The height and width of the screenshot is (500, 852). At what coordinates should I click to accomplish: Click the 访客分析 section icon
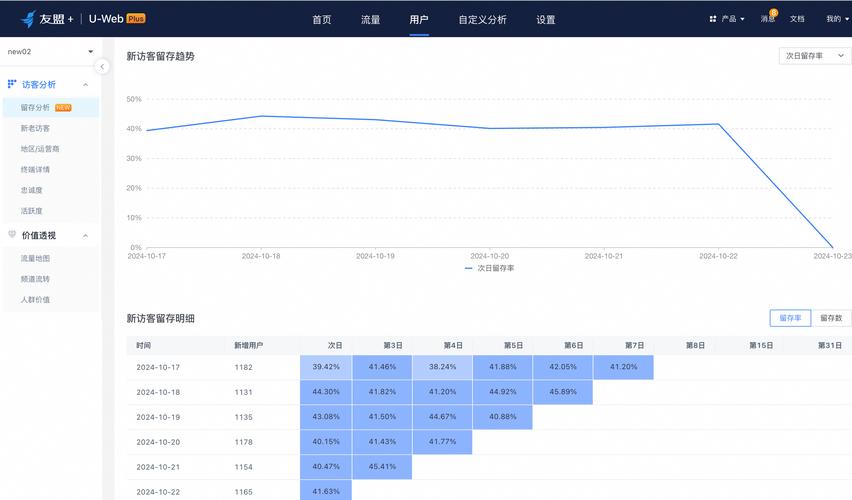pyautogui.click(x=11, y=84)
